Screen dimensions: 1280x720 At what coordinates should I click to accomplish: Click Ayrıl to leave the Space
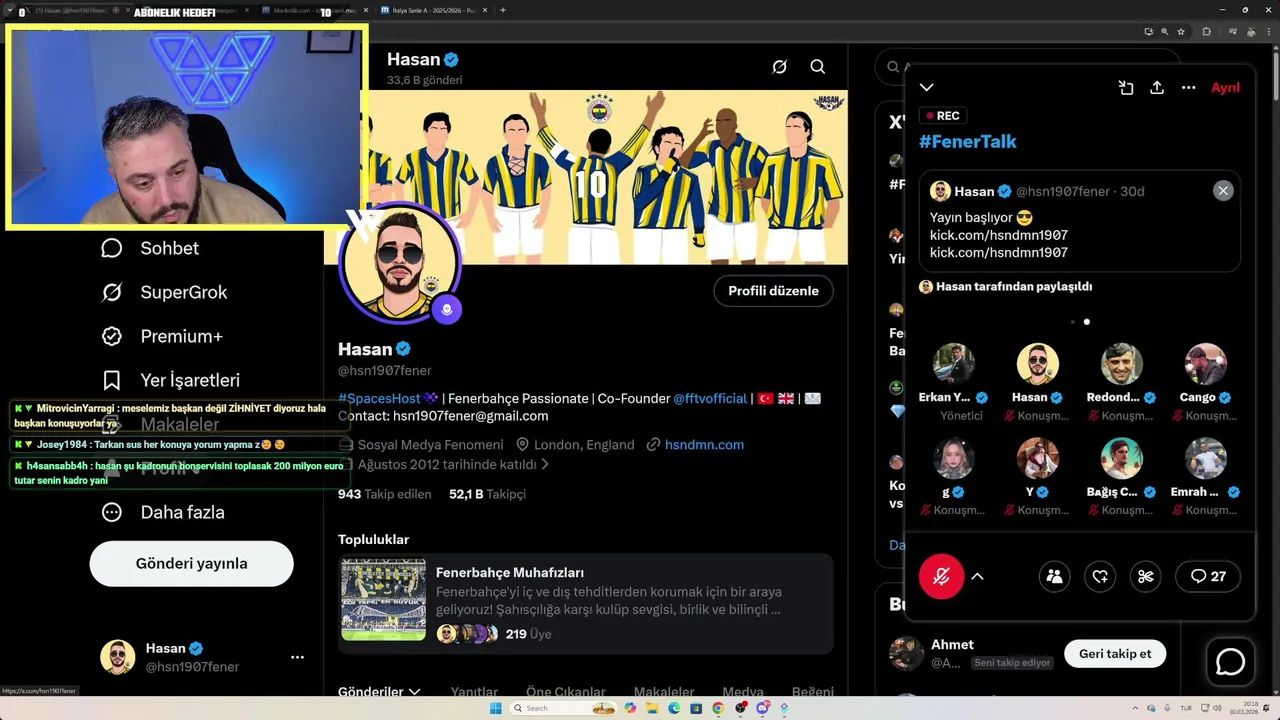click(x=1225, y=88)
